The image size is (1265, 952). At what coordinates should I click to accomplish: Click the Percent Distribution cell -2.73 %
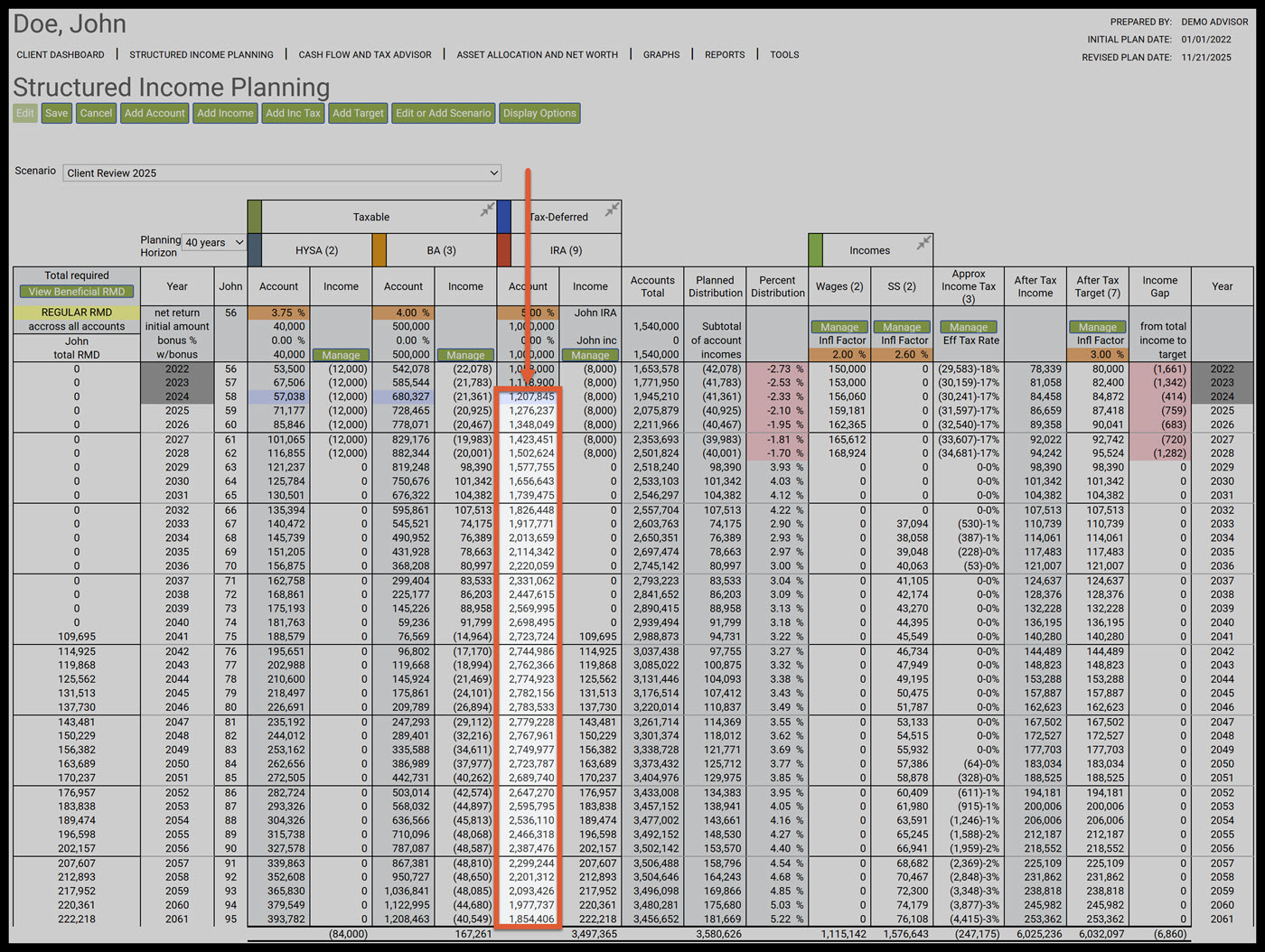pyautogui.click(x=777, y=369)
